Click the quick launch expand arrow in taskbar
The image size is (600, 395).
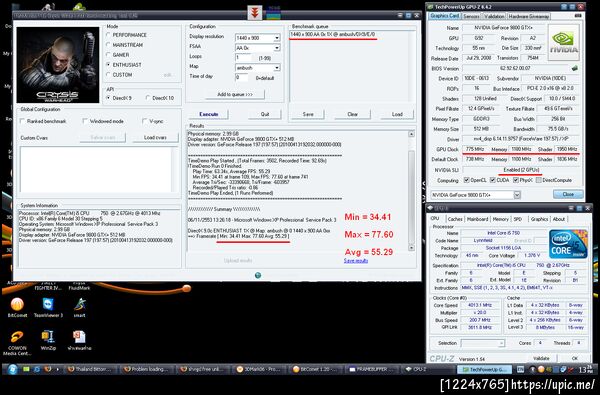point(58,370)
